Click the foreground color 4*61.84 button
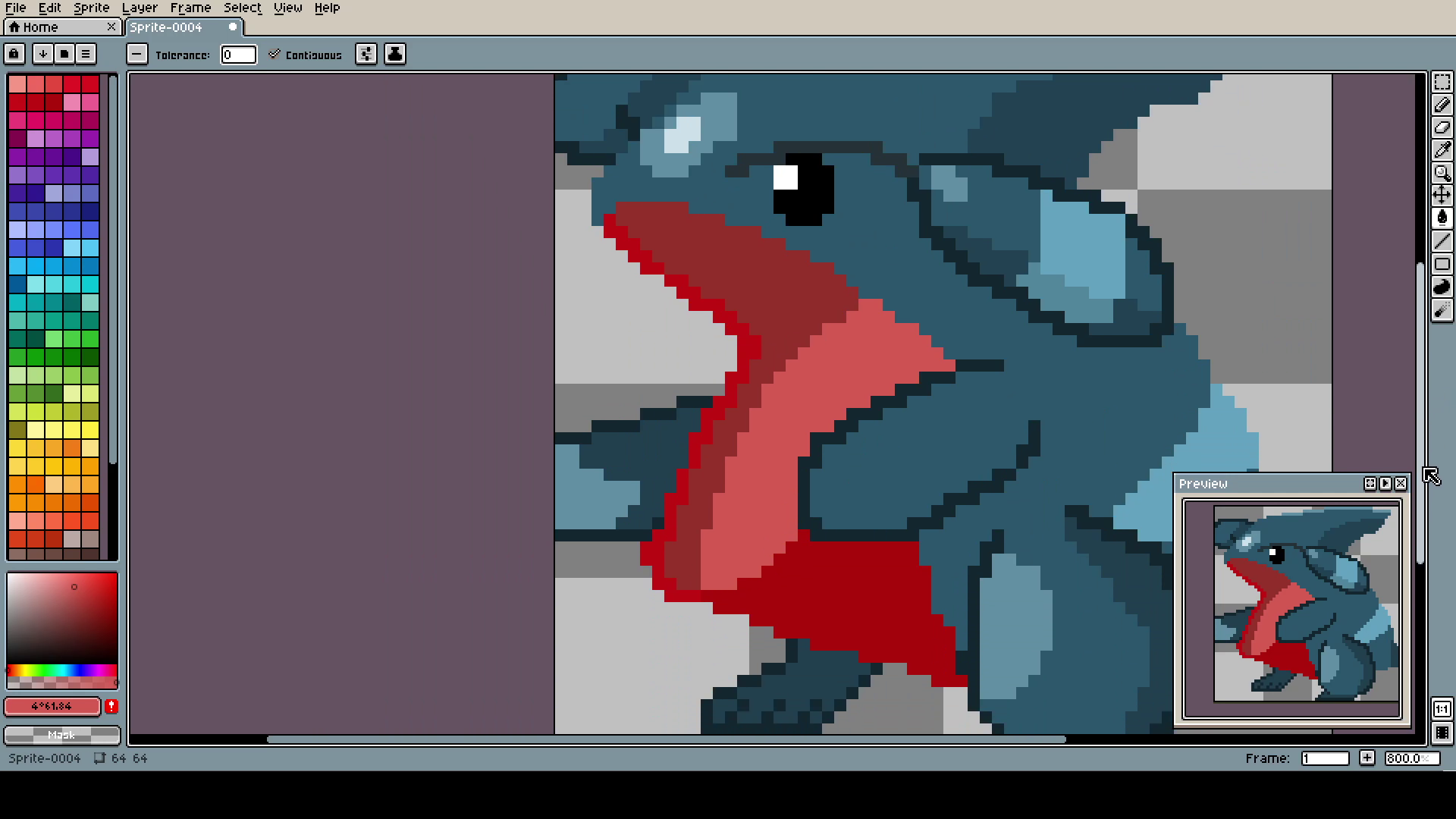Screen dimensions: 1456x819 (x=52, y=706)
